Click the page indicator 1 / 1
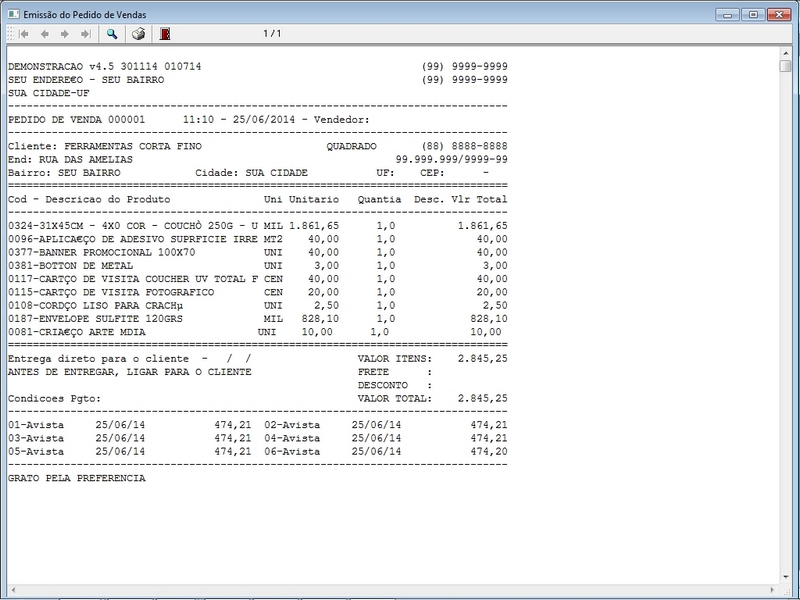 tap(272, 34)
